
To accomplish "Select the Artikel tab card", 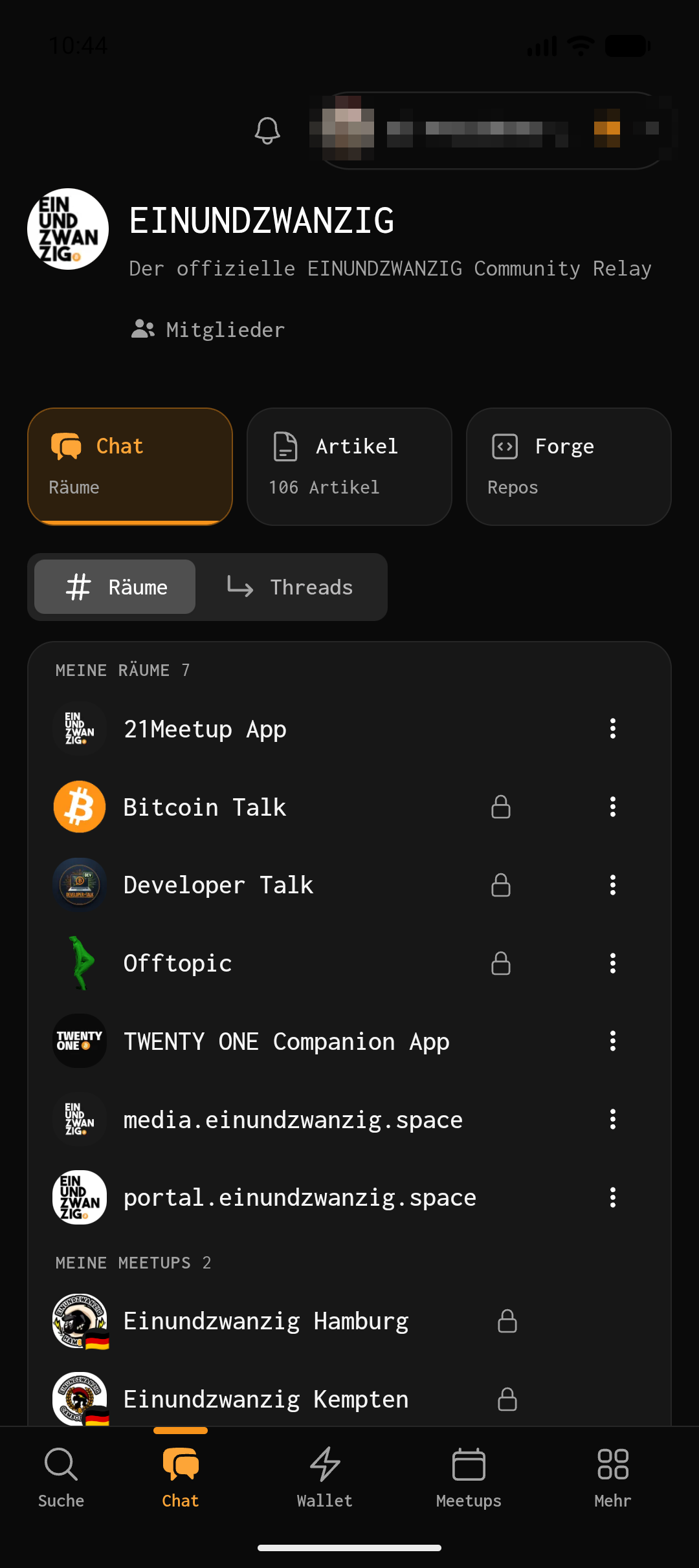I will pyautogui.click(x=349, y=466).
